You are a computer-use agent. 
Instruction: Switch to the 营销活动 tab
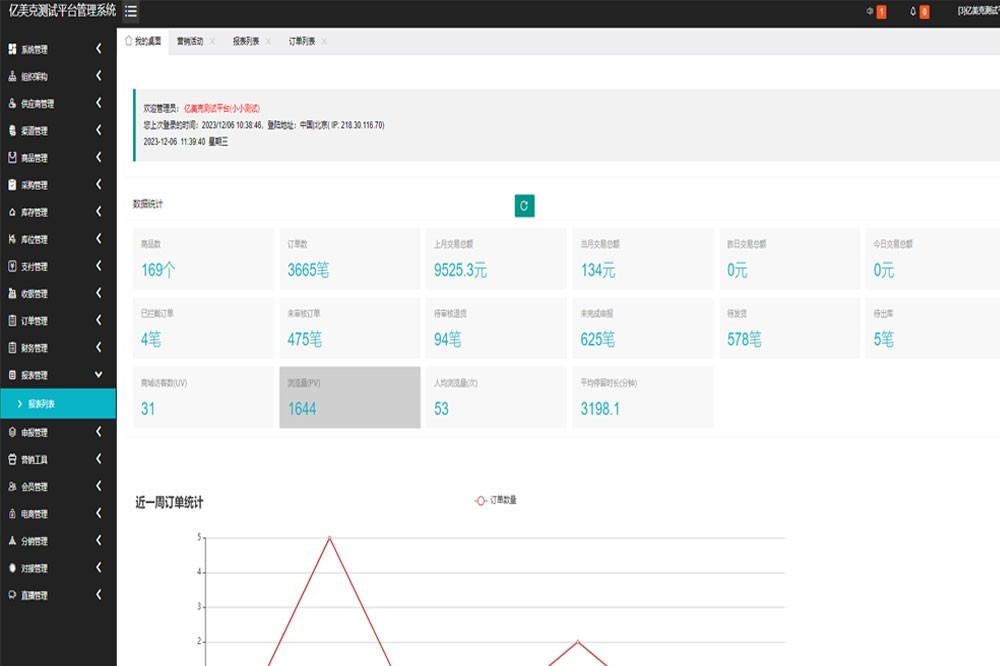coord(190,42)
